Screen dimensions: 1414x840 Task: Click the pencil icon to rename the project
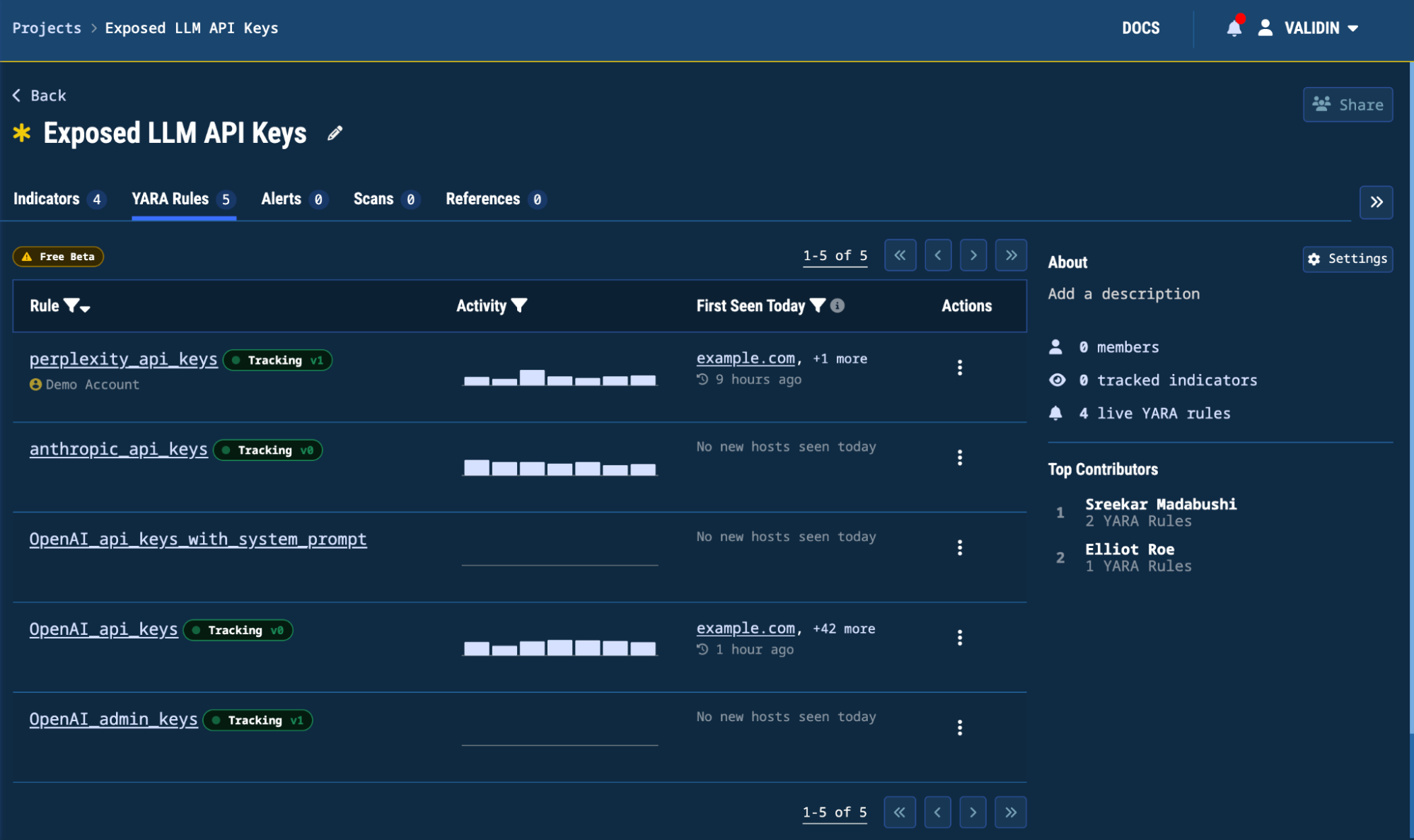333,133
